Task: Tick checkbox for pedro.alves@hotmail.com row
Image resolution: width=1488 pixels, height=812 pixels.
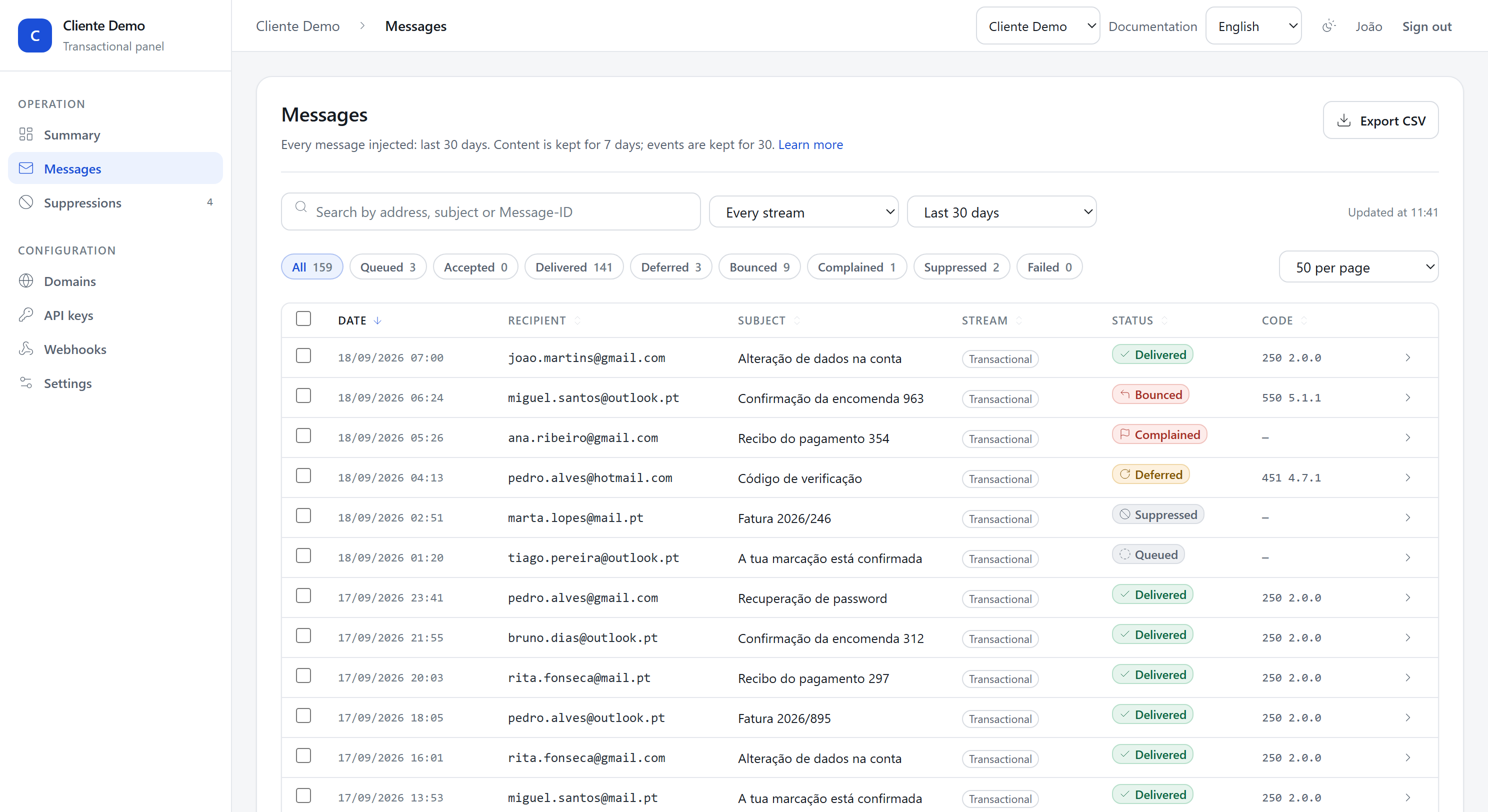Action: pos(303,475)
